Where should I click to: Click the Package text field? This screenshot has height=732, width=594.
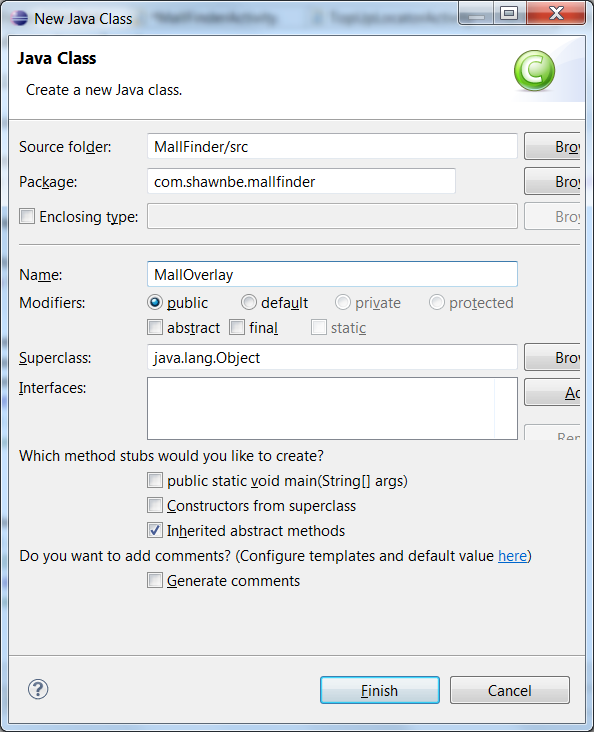click(x=301, y=181)
